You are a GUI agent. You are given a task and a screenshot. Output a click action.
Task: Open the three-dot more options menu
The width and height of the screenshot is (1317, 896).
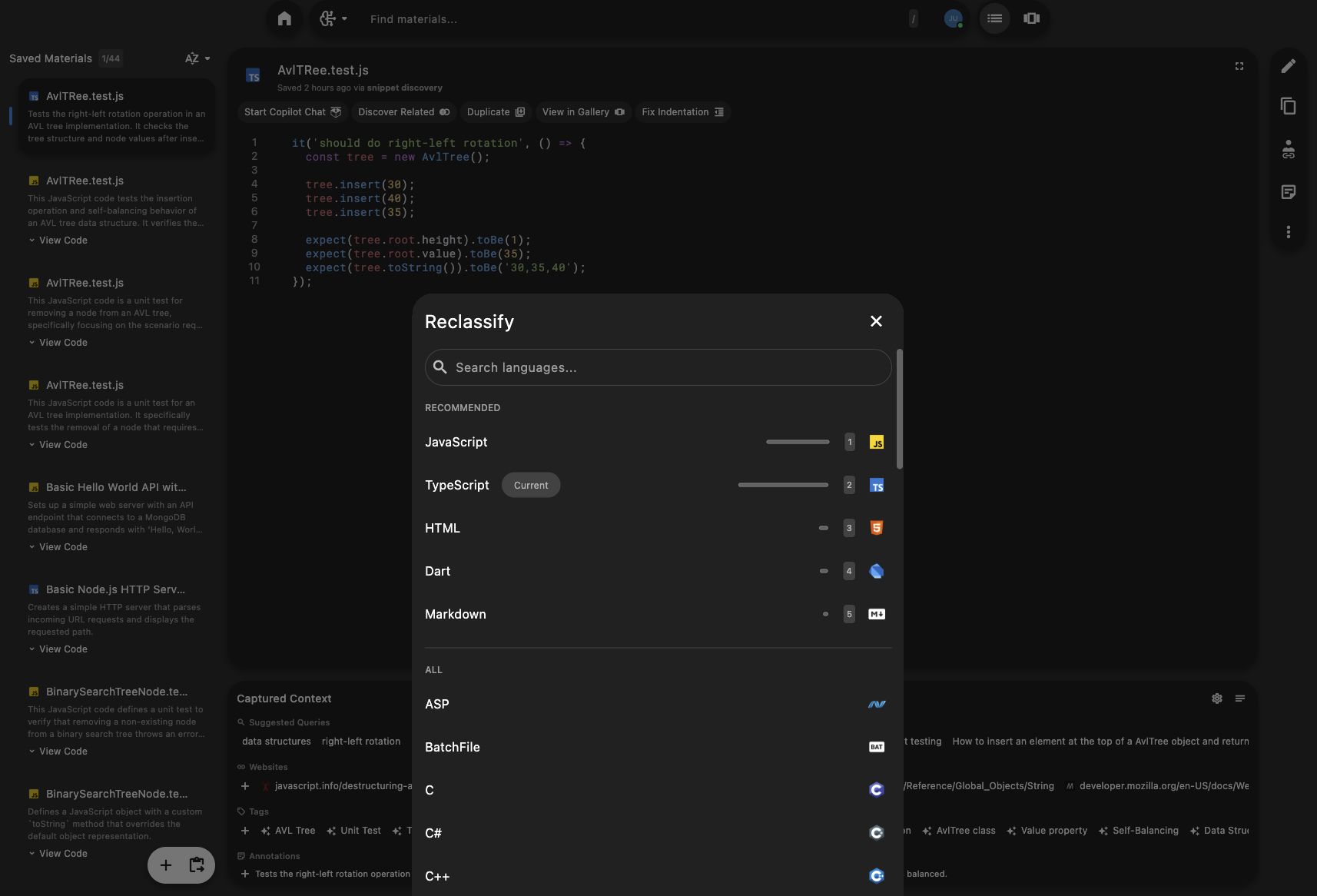point(1289,232)
